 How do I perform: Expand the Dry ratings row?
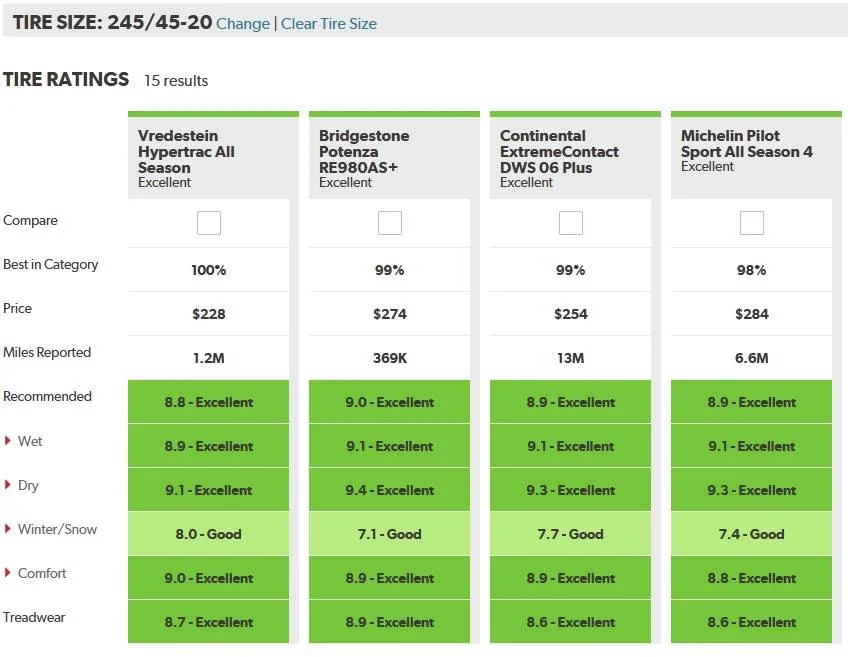click(x=21, y=485)
